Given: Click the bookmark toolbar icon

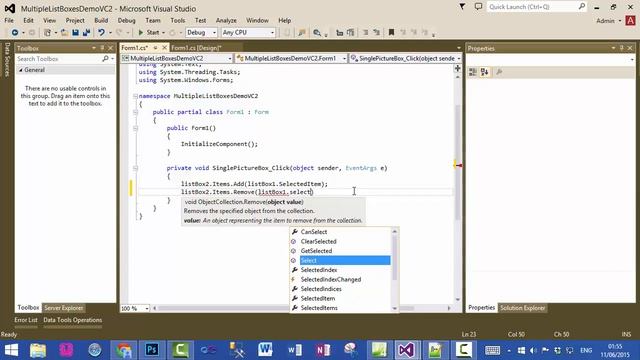Looking at the screenshot, I should (x=391, y=32).
